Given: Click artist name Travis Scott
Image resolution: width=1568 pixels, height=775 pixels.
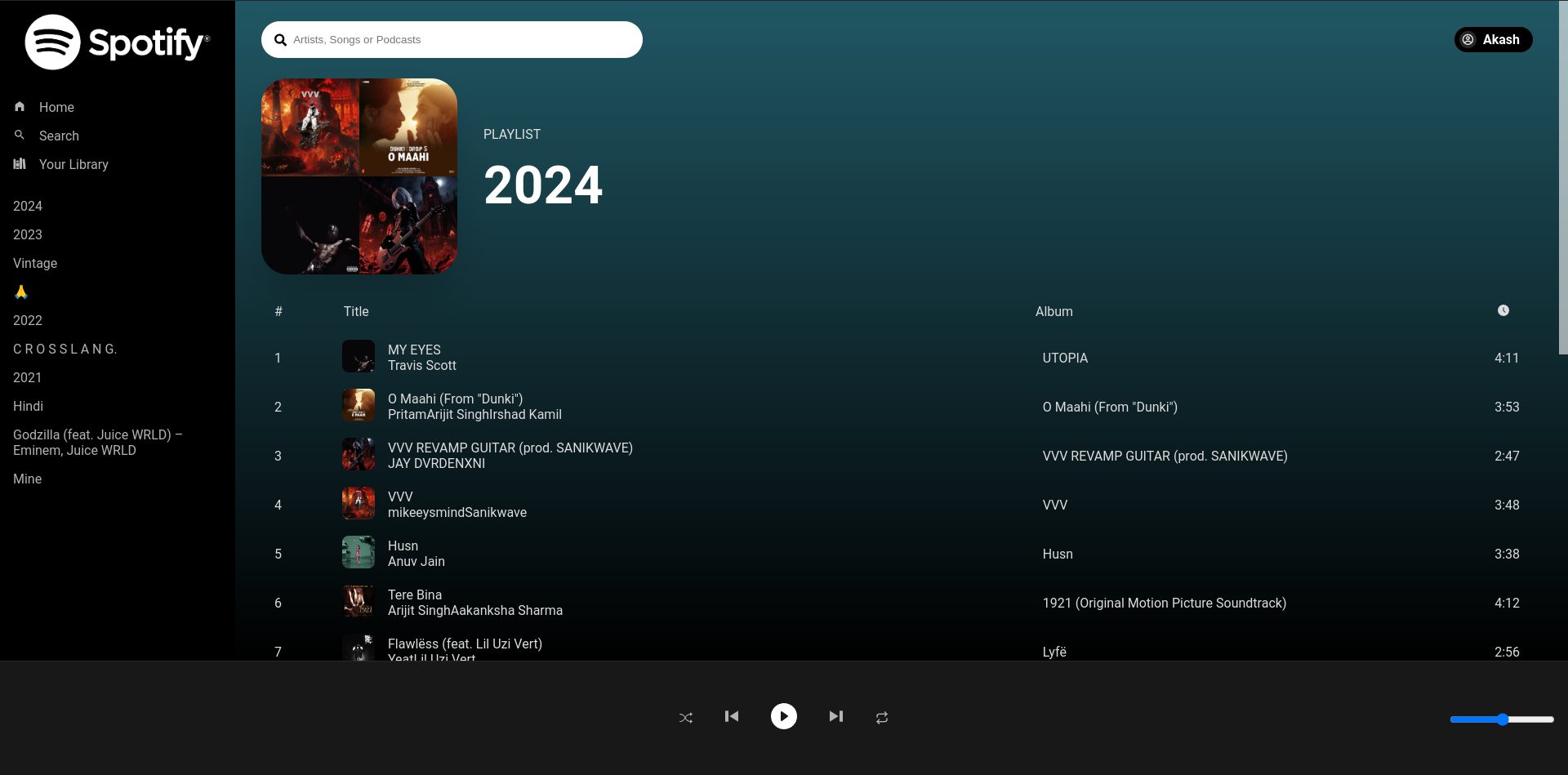Looking at the screenshot, I should pyautogui.click(x=422, y=365).
